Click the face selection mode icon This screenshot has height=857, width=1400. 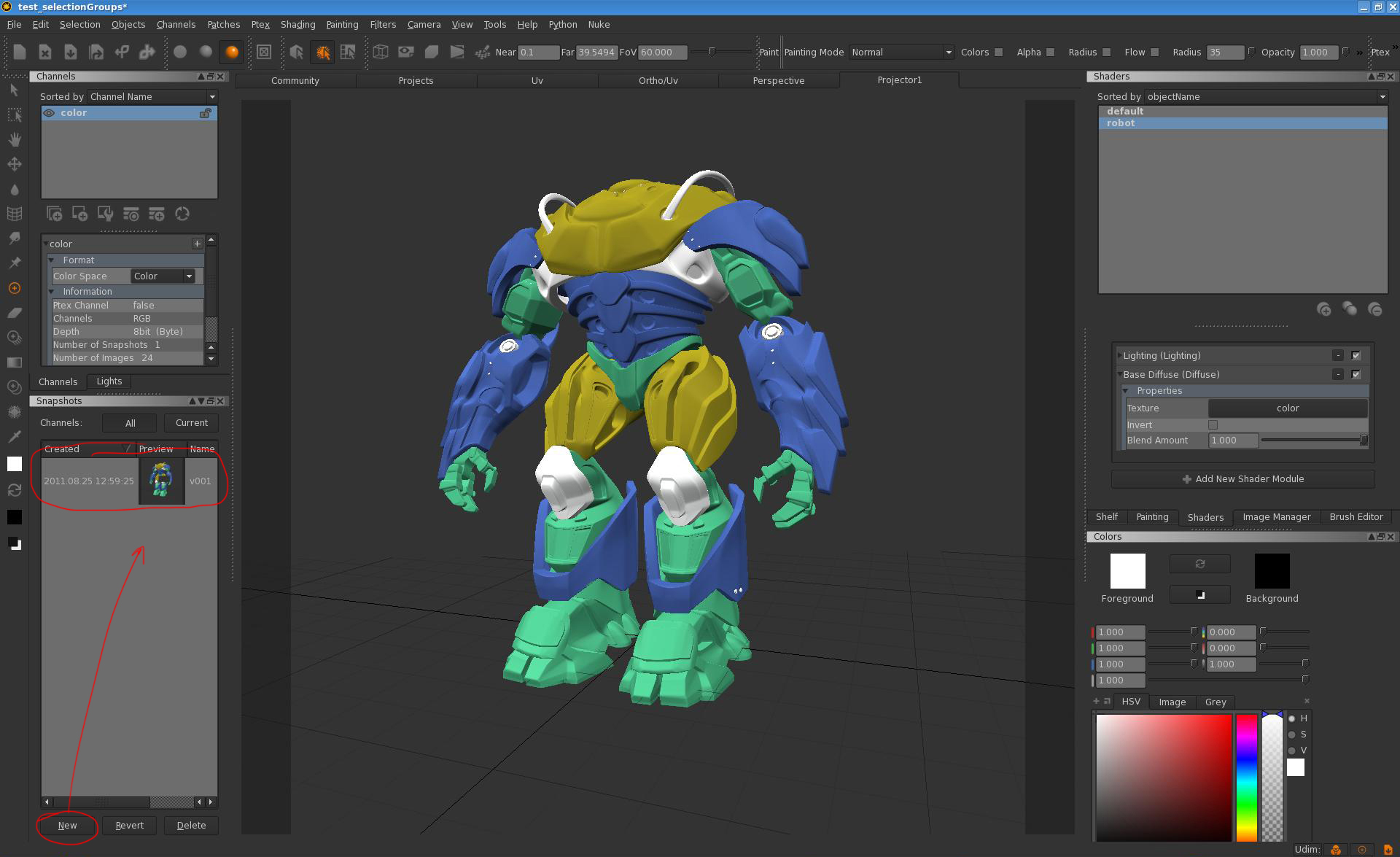click(348, 52)
